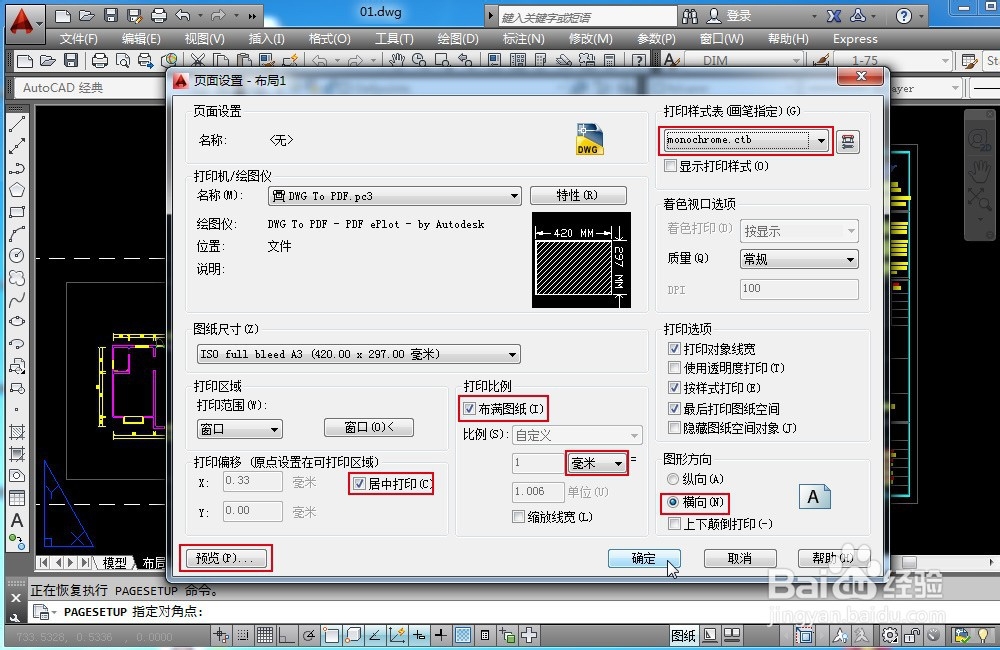Click the Snap mode status bar icon

(243, 635)
